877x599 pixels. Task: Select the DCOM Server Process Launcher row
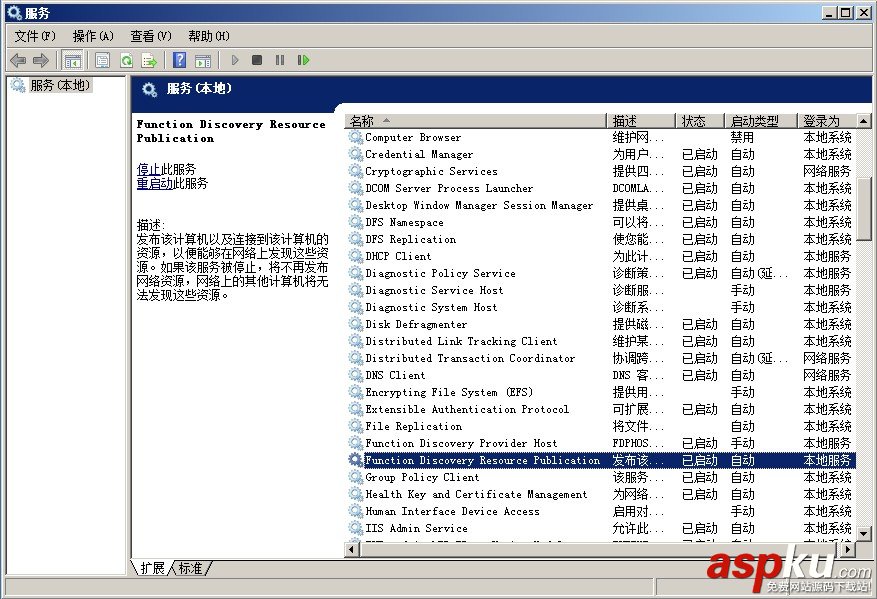pyautogui.click(x=600, y=188)
